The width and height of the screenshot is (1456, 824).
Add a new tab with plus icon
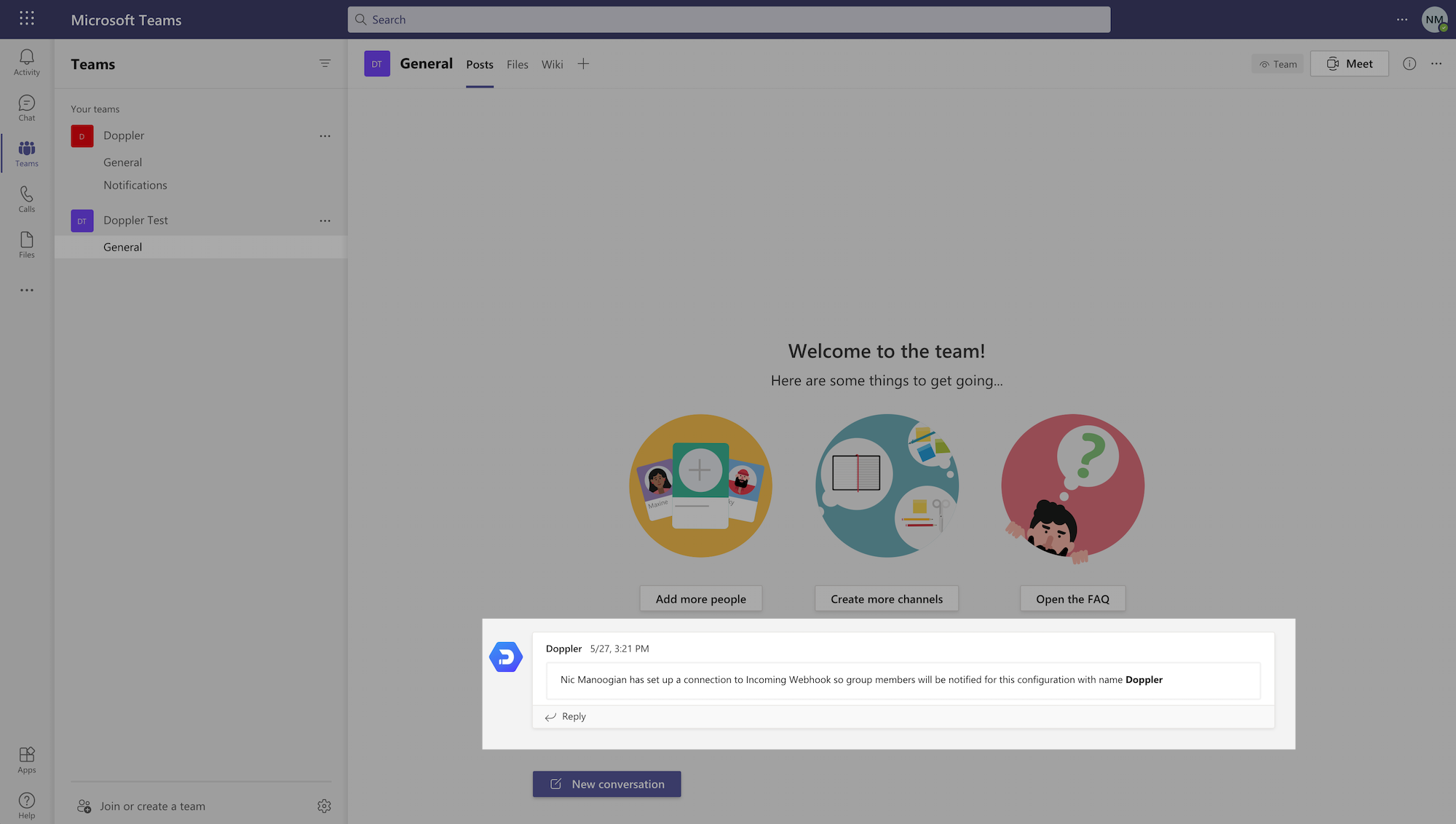click(583, 64)
